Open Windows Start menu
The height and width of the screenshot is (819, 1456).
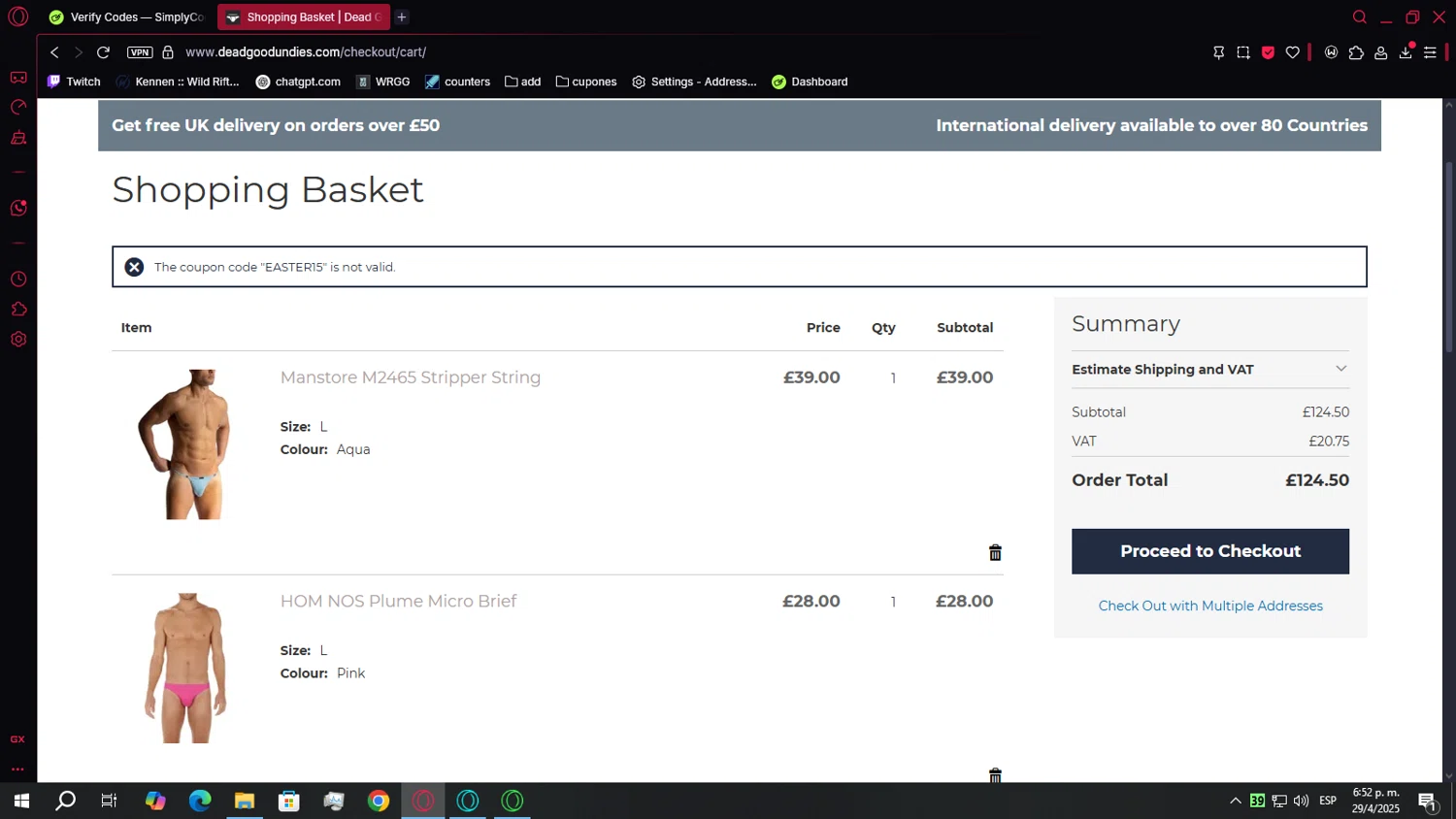[x=21, y=801]
